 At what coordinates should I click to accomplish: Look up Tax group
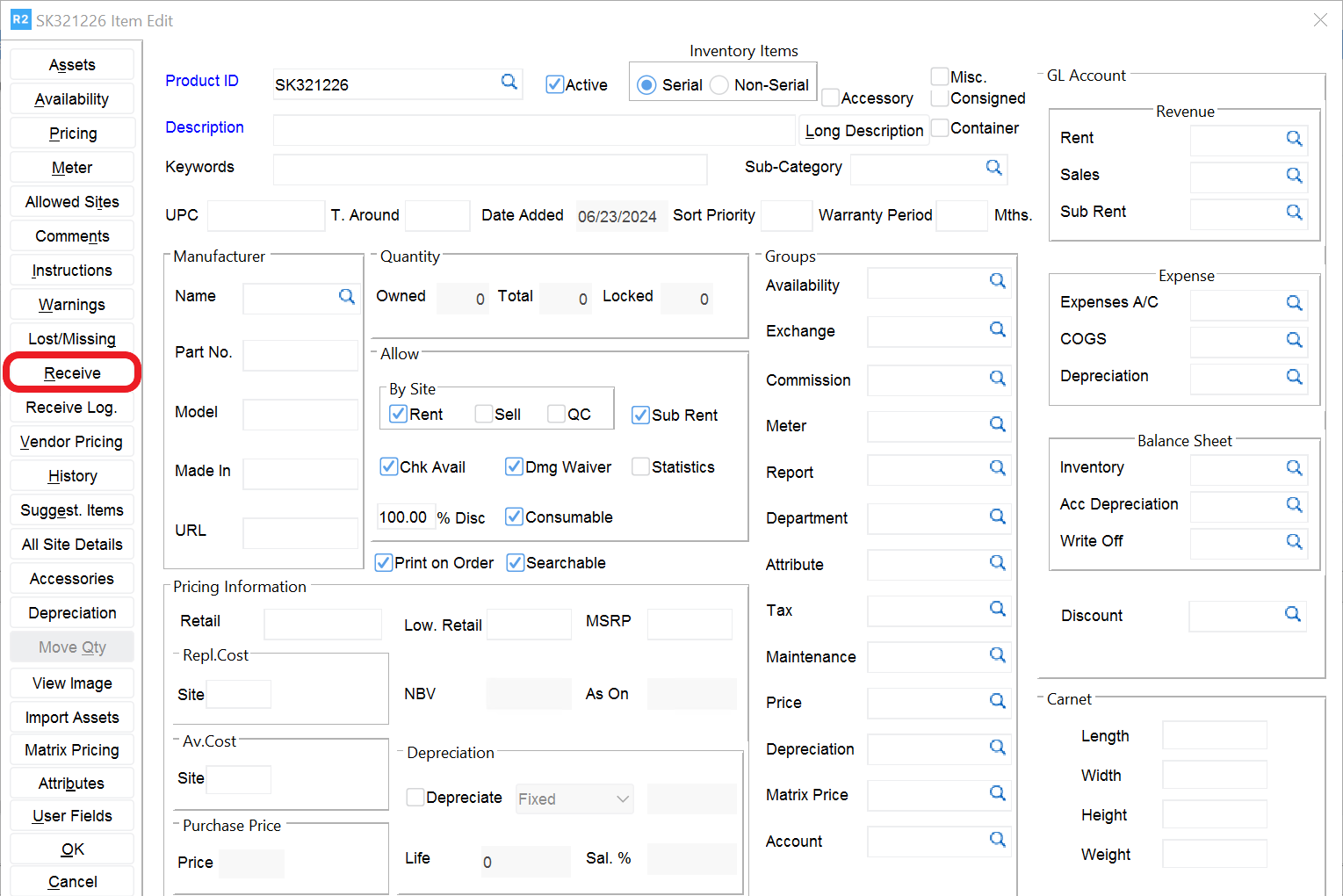(997, 609)
